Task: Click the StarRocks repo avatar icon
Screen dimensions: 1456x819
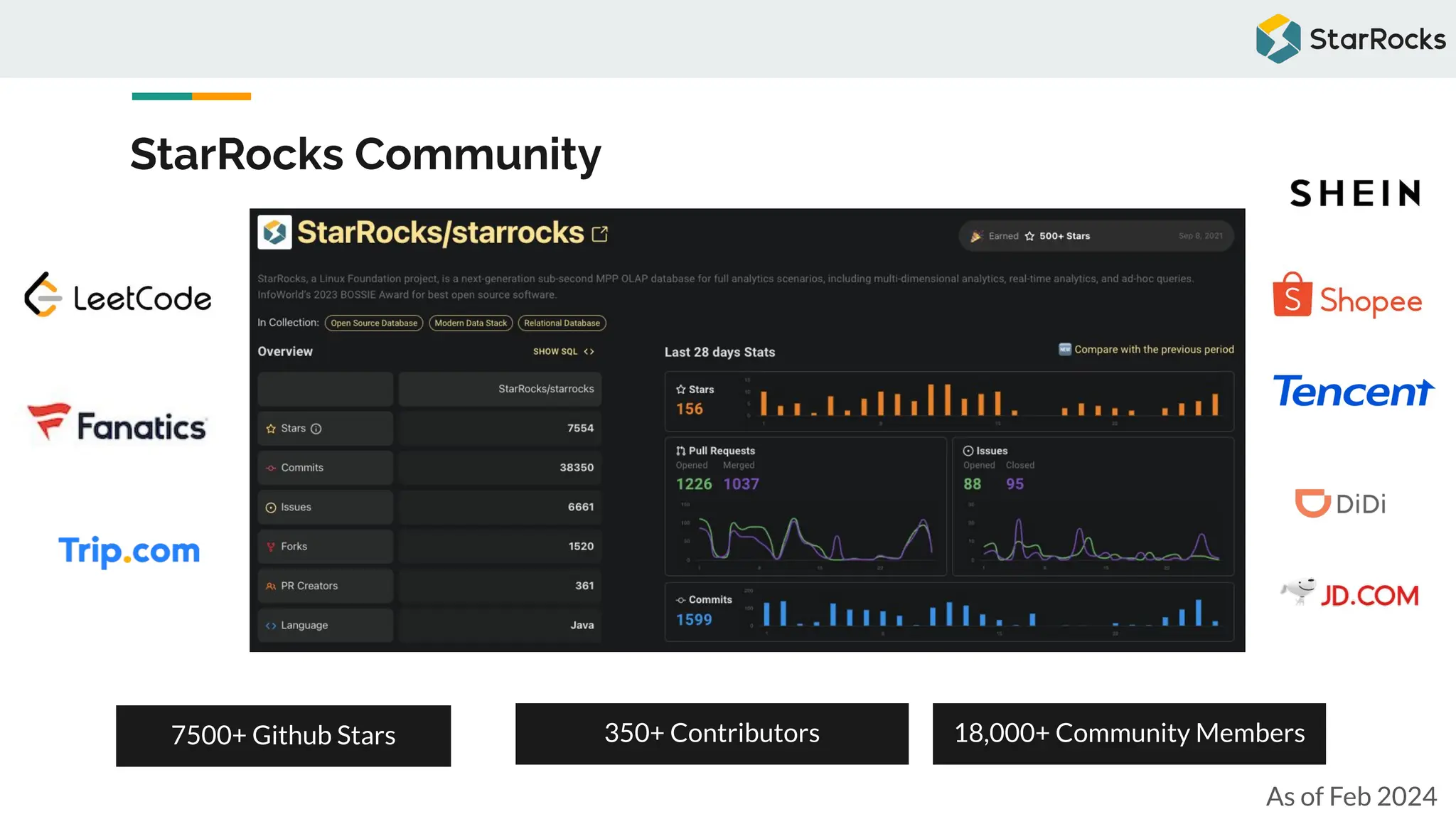Action: pos(274,232)
